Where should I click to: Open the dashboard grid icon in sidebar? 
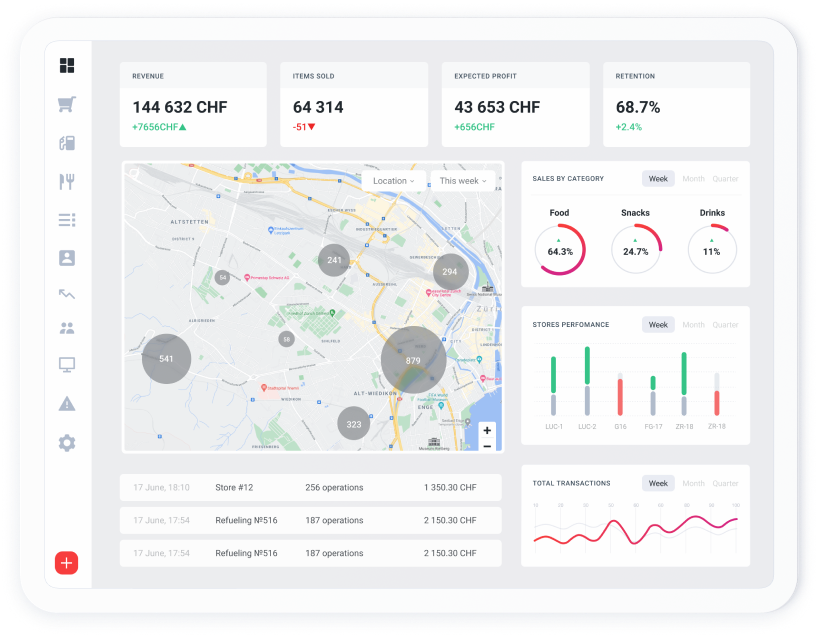pos(67,65)
